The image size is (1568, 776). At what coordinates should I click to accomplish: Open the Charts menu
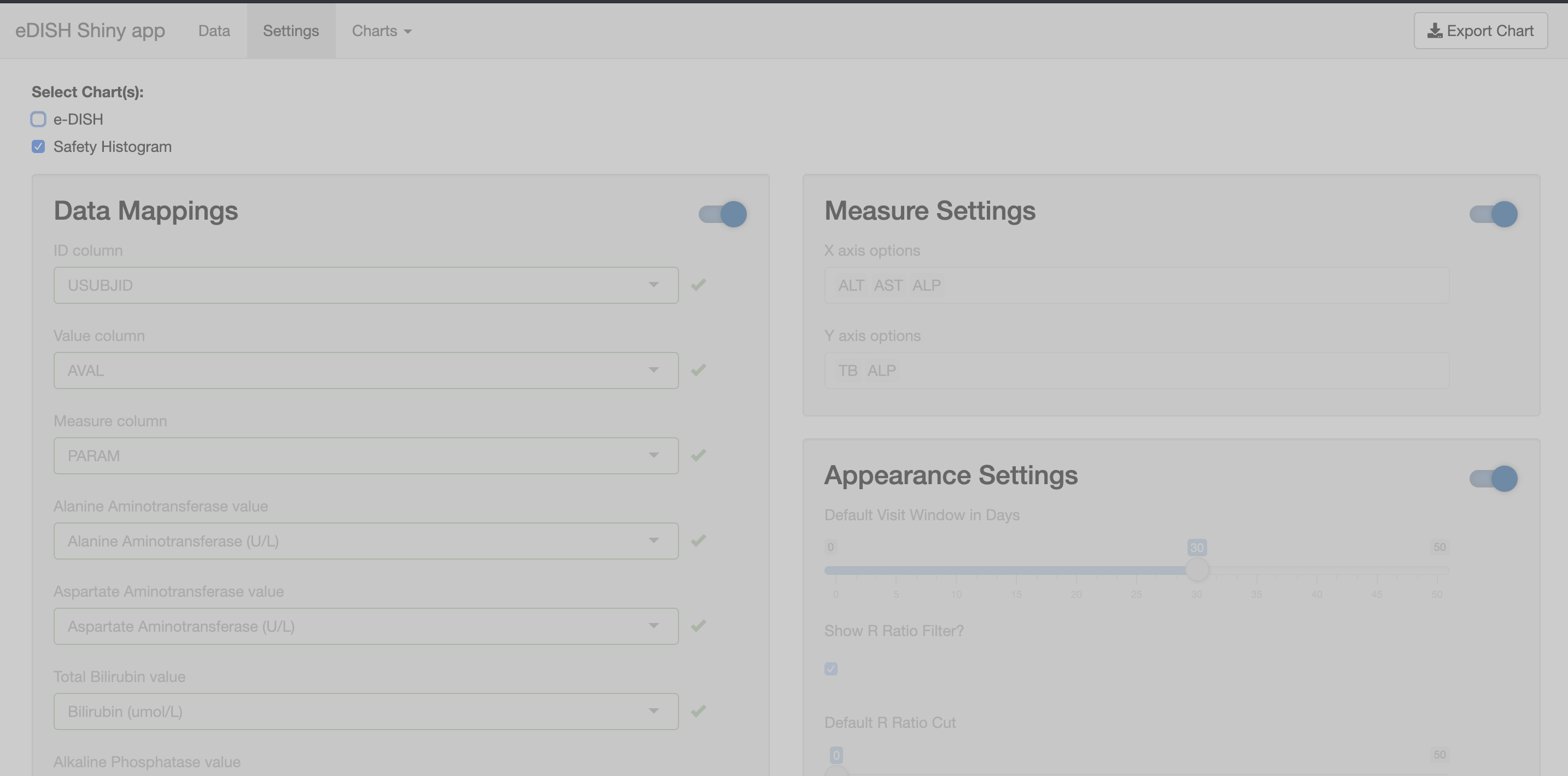pos(381,31)
